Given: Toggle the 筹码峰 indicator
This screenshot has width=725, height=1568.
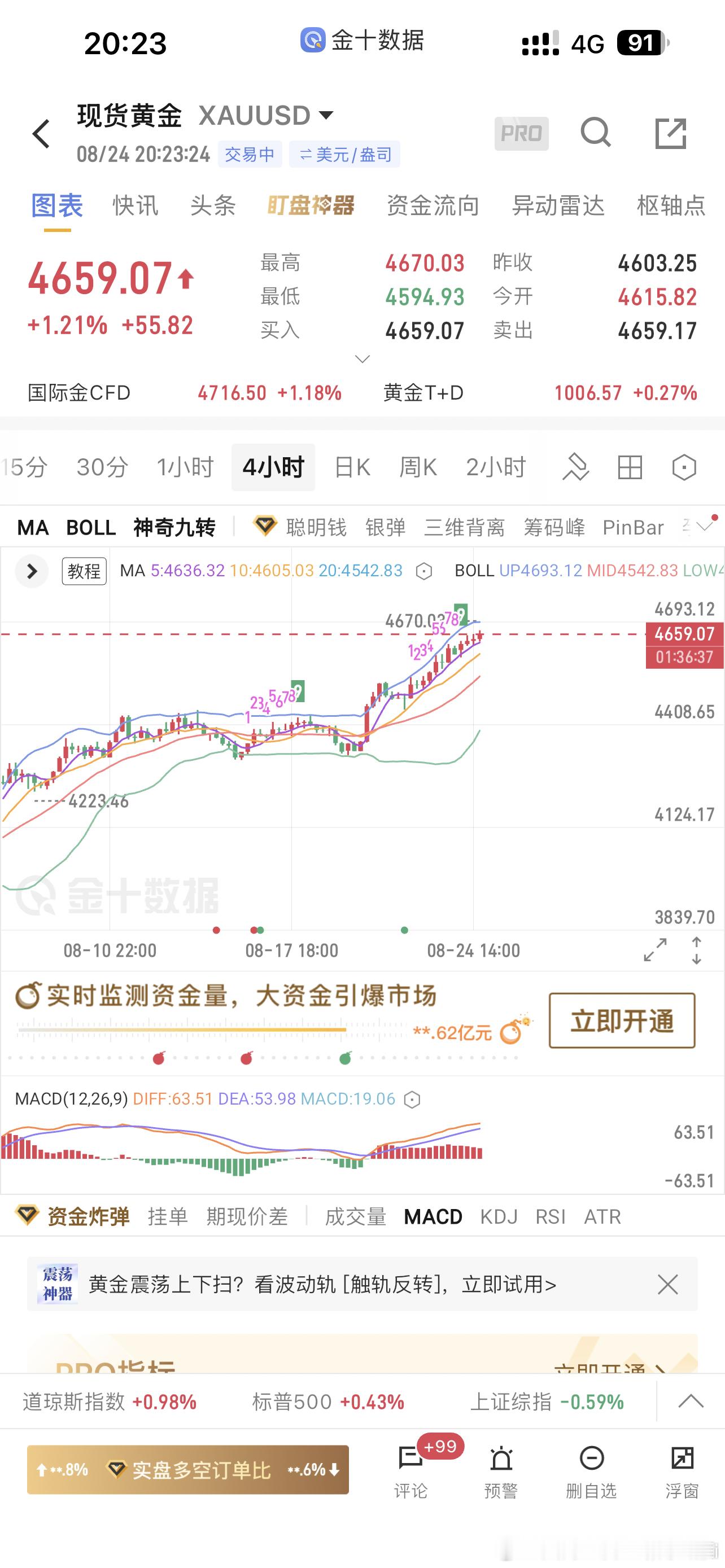Looking at the screenshot, I should pos(554,527).
